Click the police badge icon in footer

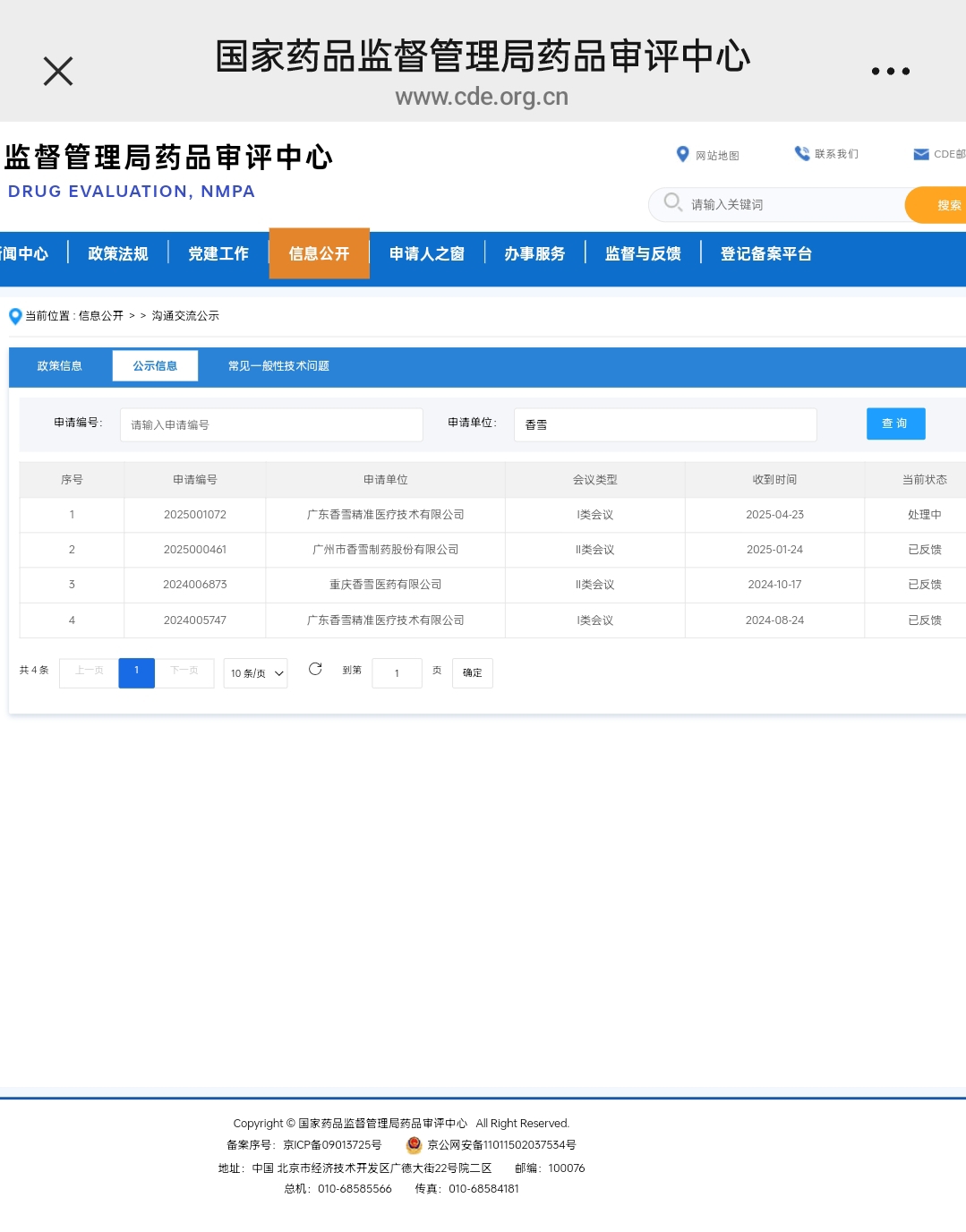click(414, 1144)
